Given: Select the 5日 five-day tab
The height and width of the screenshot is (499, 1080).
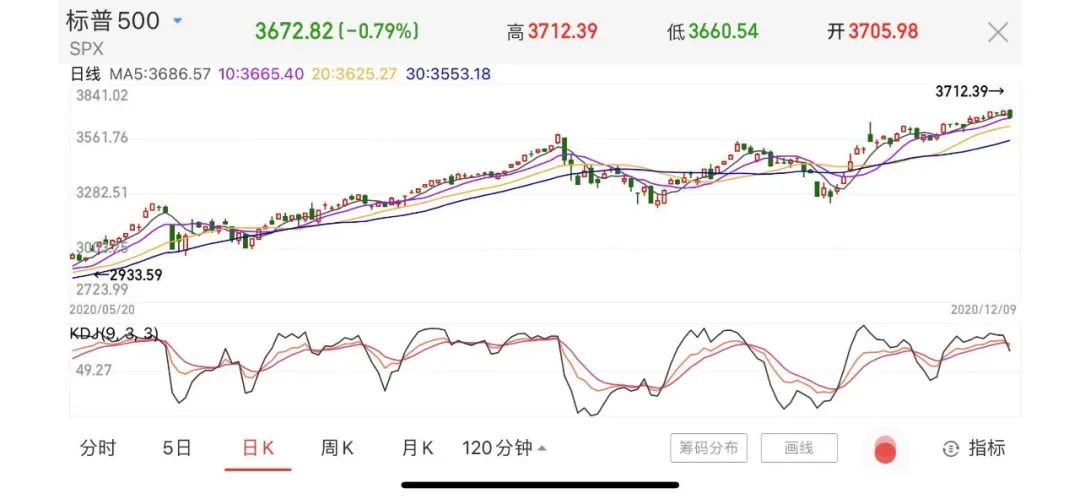Looking at the screenshot, I should point(176,448).
